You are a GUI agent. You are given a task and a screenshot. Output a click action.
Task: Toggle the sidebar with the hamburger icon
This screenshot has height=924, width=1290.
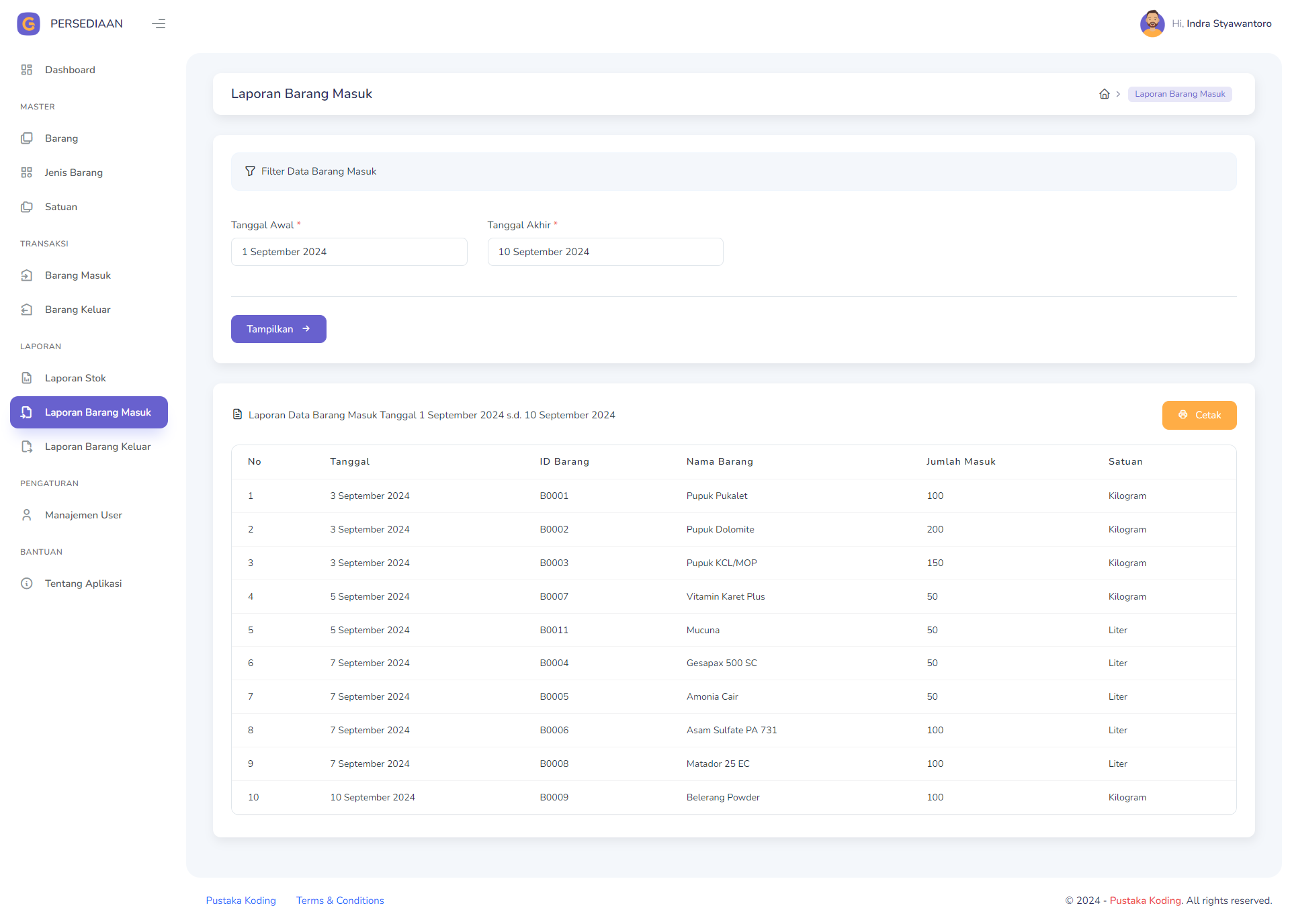pyautogui.click(x=159, y=24)
